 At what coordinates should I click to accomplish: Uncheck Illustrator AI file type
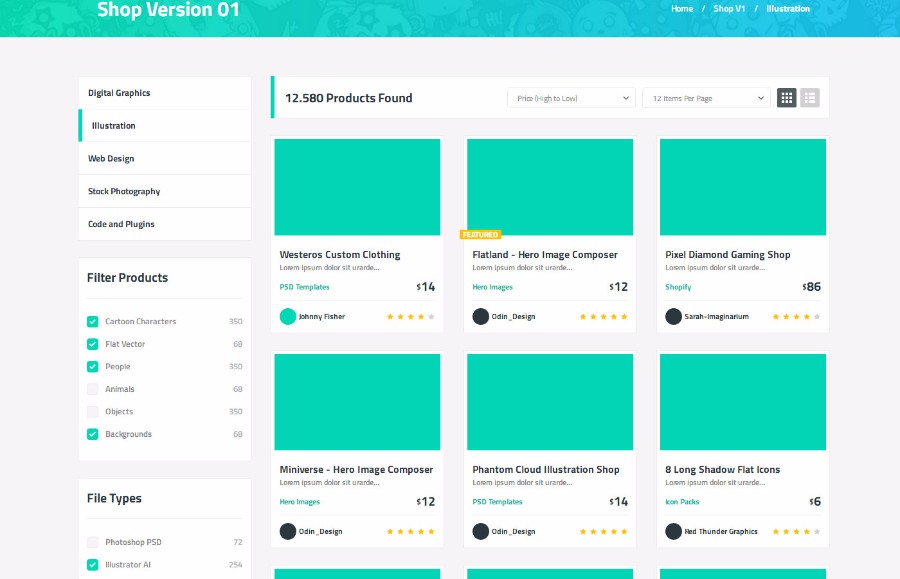click(x=92, y=565)
